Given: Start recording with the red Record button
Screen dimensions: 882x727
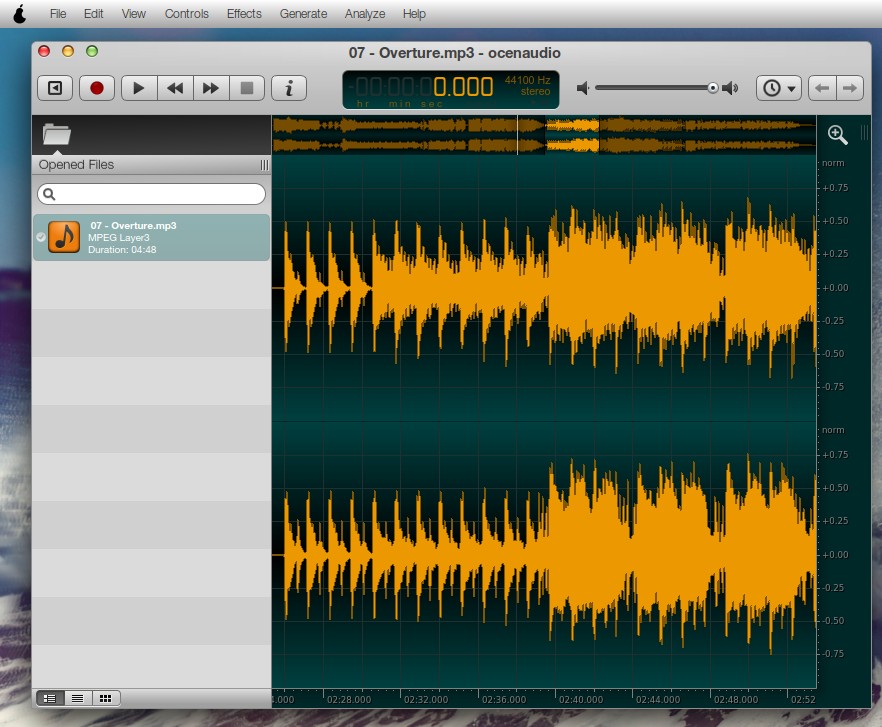Looking at the screenshot, I should (x=97, y=88).
